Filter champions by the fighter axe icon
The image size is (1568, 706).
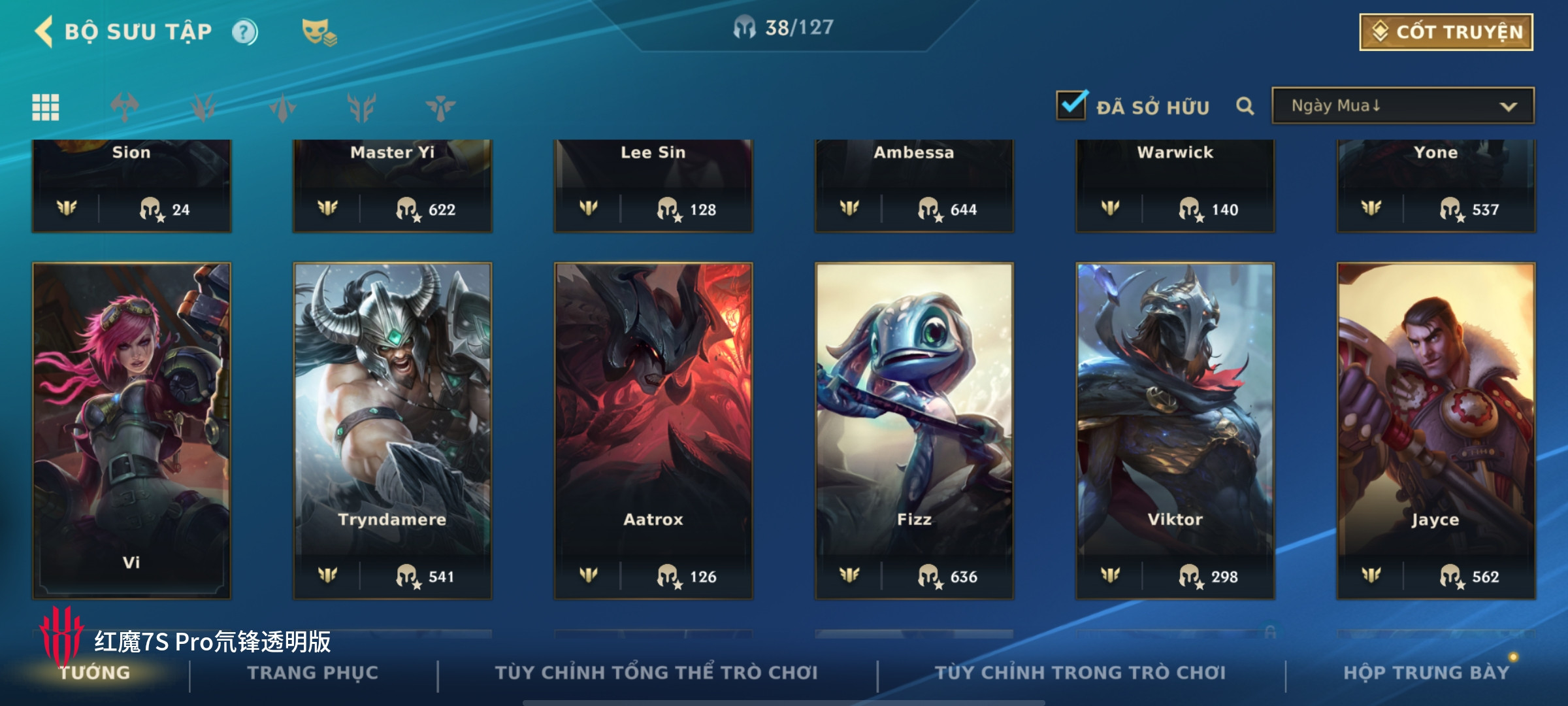125,107
